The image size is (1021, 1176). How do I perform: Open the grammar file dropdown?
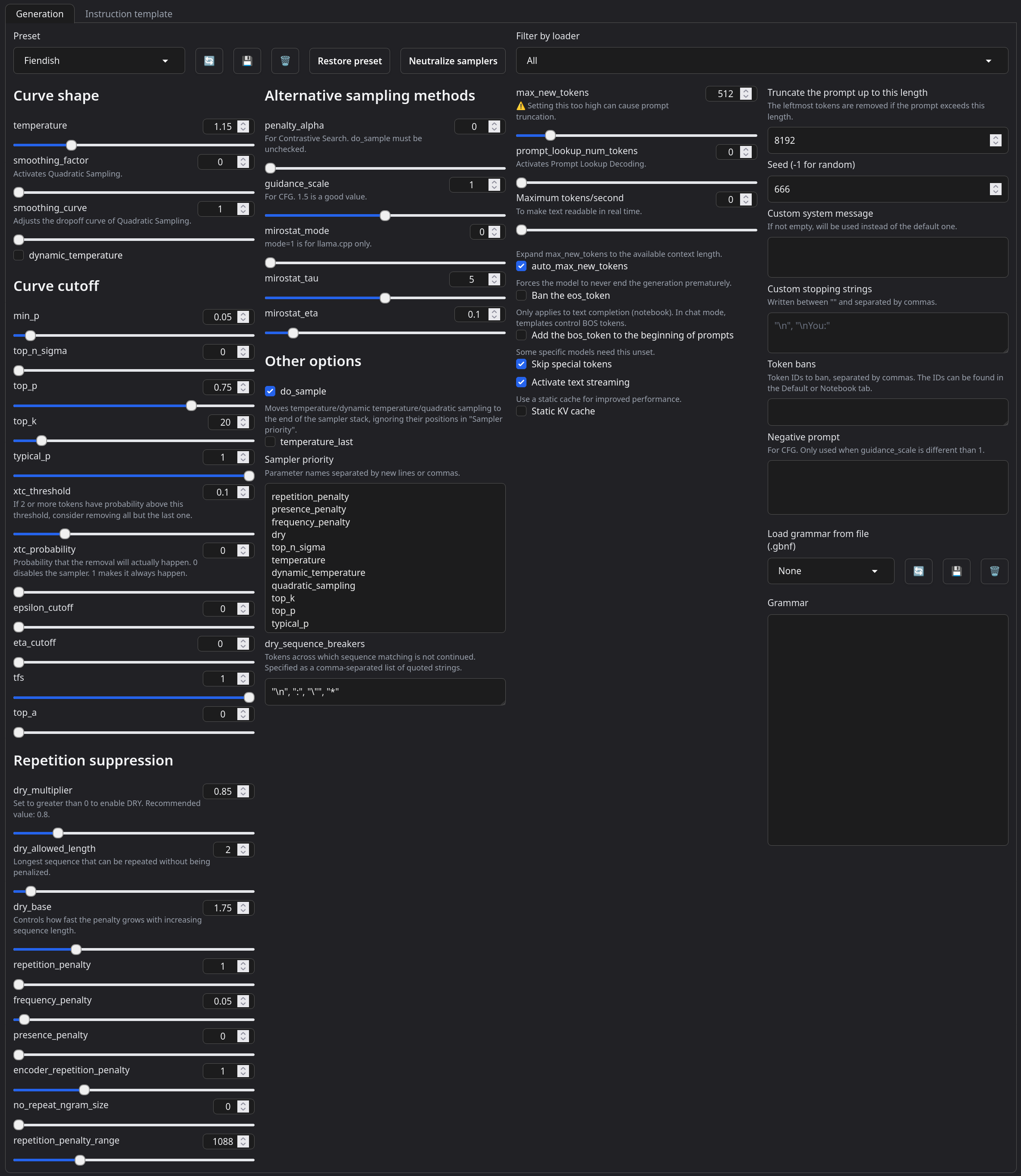pyautogui.click(x=830, y=571)
